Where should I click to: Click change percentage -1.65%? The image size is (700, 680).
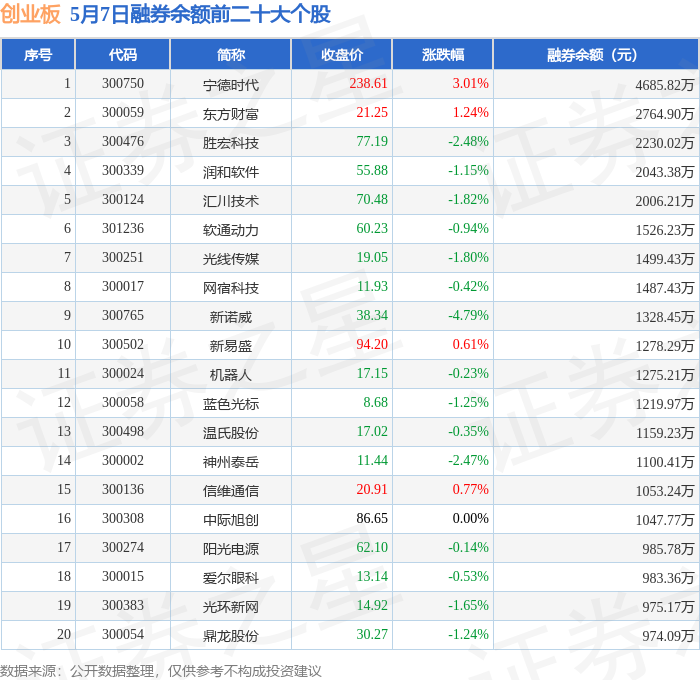(x=468, y=606)
